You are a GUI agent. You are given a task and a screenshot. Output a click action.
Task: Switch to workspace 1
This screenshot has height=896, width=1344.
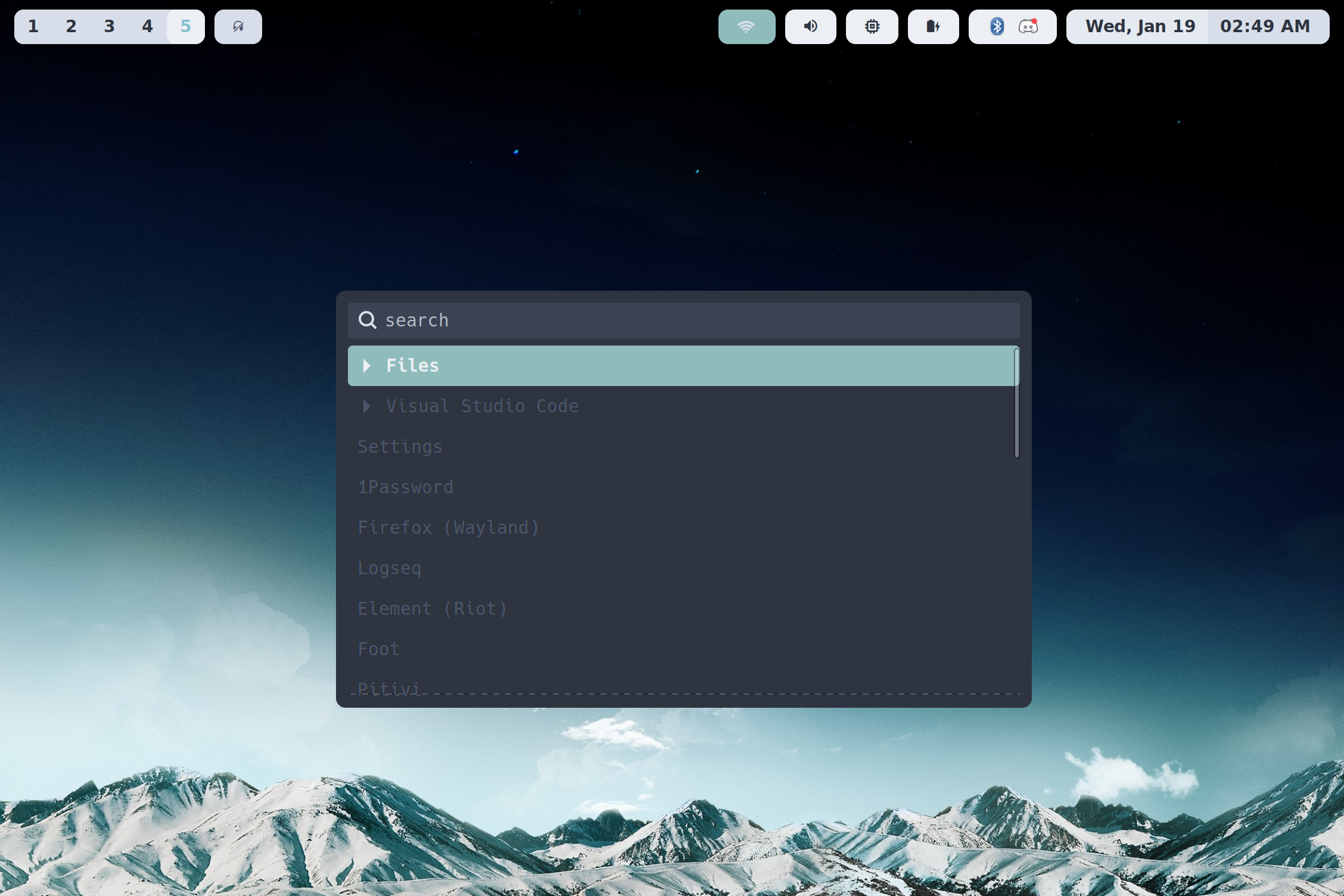click(33, 27)
